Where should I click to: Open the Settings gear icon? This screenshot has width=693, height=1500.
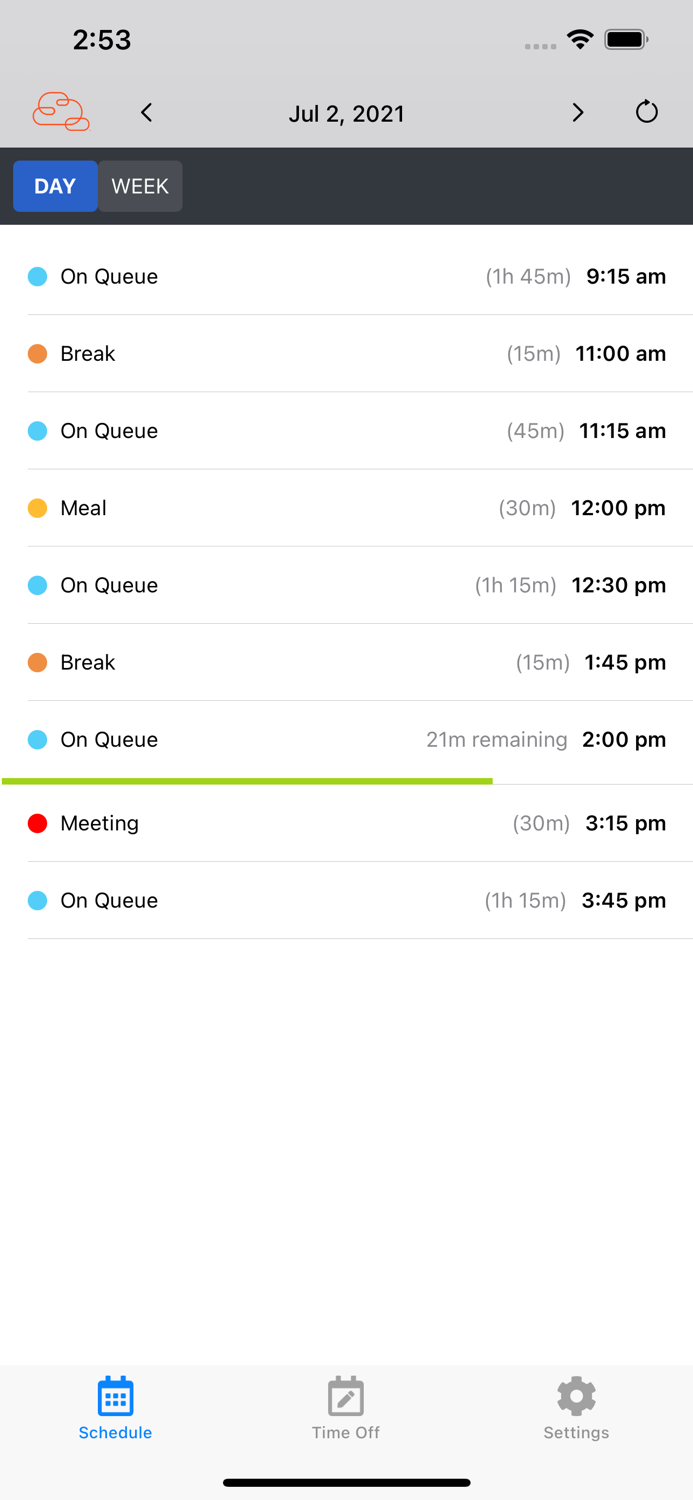pyautogui.click(x=576, y=1395)
